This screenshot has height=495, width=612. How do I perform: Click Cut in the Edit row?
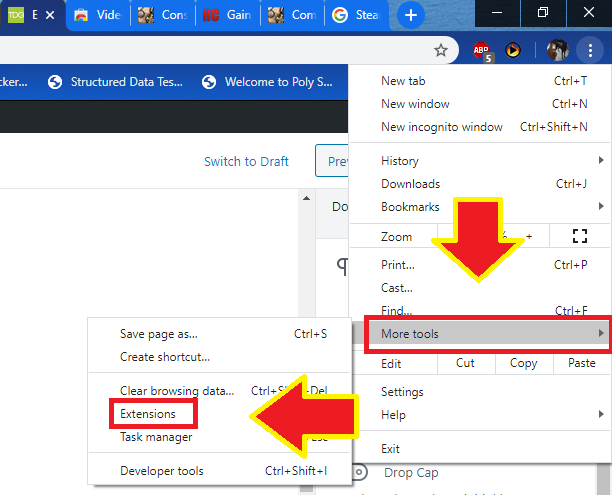coord(466,363)
